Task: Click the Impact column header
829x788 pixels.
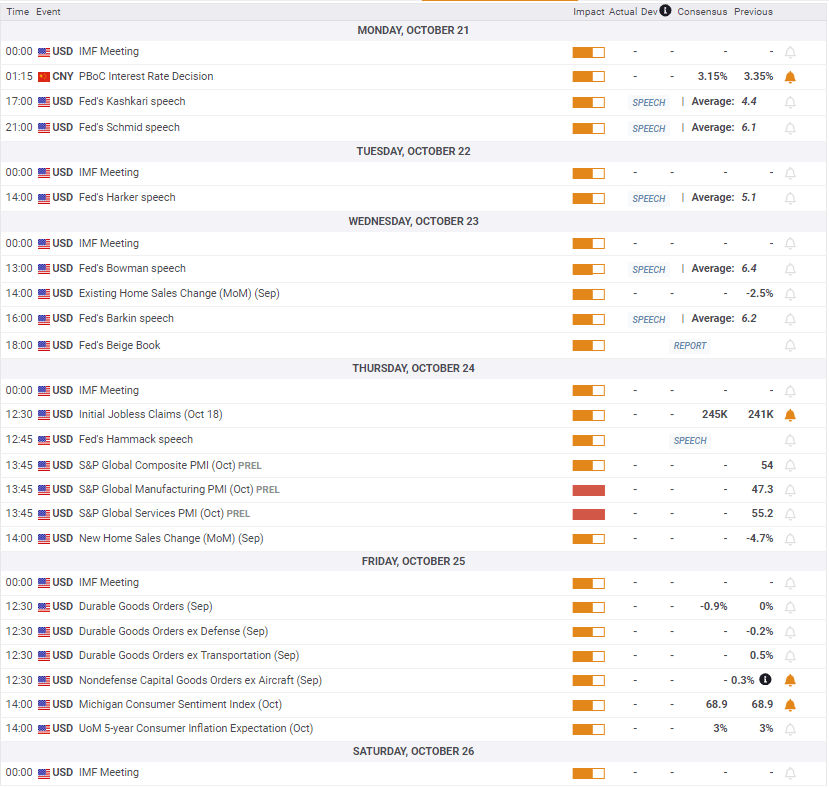Action: [x=588, y=12]
